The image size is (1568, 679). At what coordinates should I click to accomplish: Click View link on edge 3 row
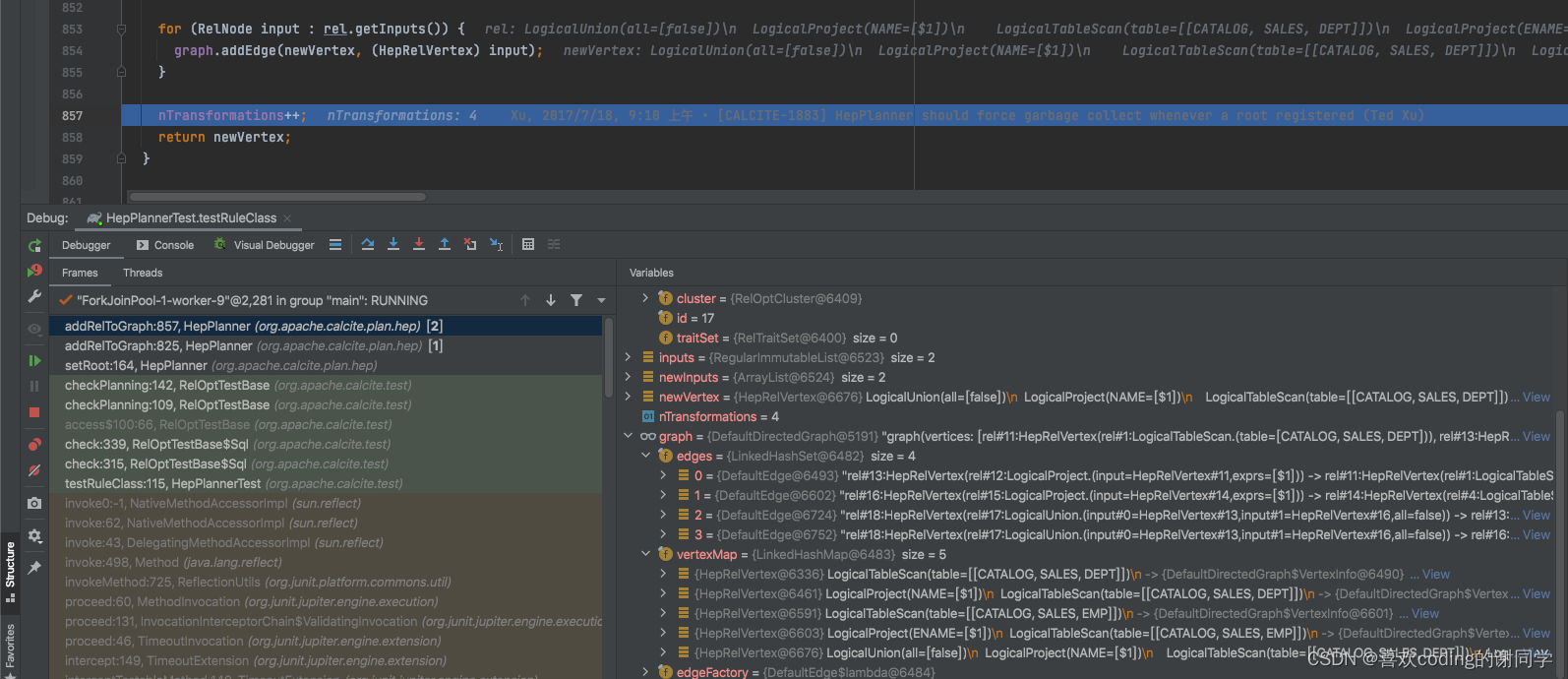[x=1537, y=534]
